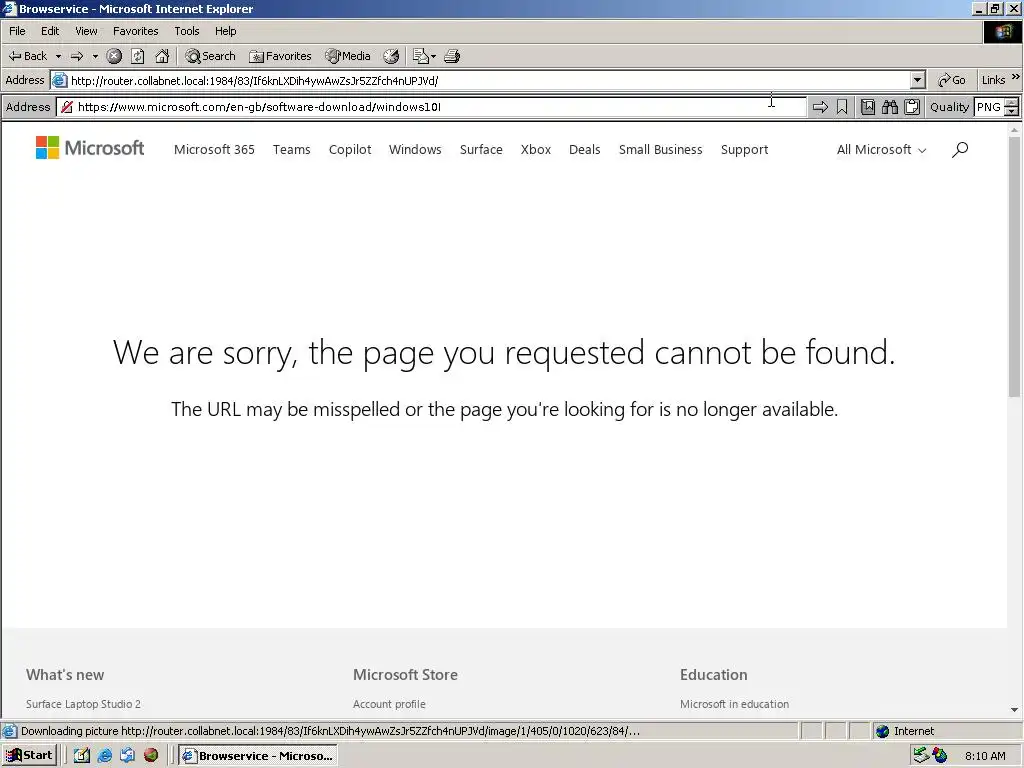This screenshot has height=768, width=1024.
Task: Open the Favorites pane
Action: coord(280,56)
